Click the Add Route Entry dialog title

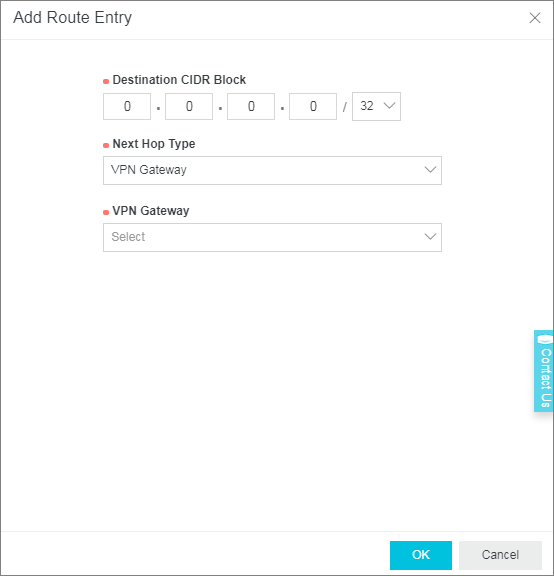[72, 18]
